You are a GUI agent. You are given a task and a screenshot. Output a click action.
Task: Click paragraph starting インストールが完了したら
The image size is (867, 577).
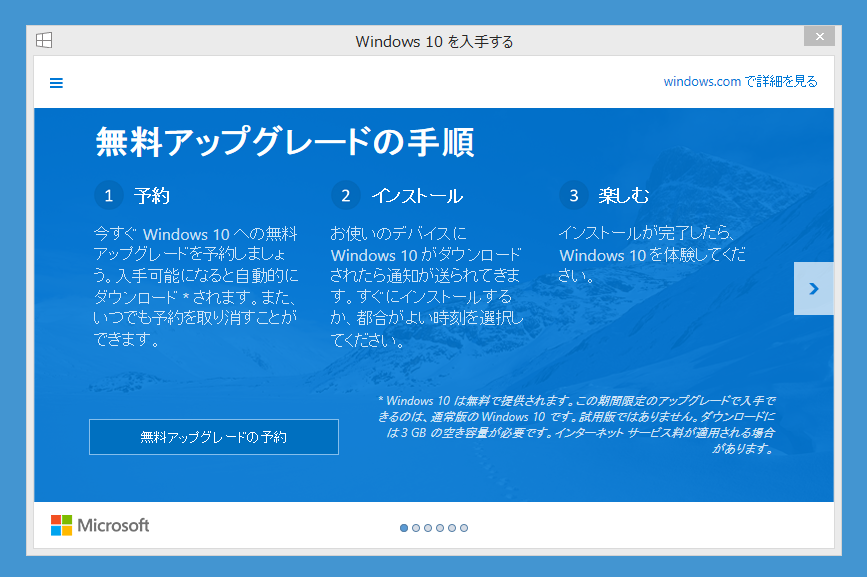click(652, 254)
